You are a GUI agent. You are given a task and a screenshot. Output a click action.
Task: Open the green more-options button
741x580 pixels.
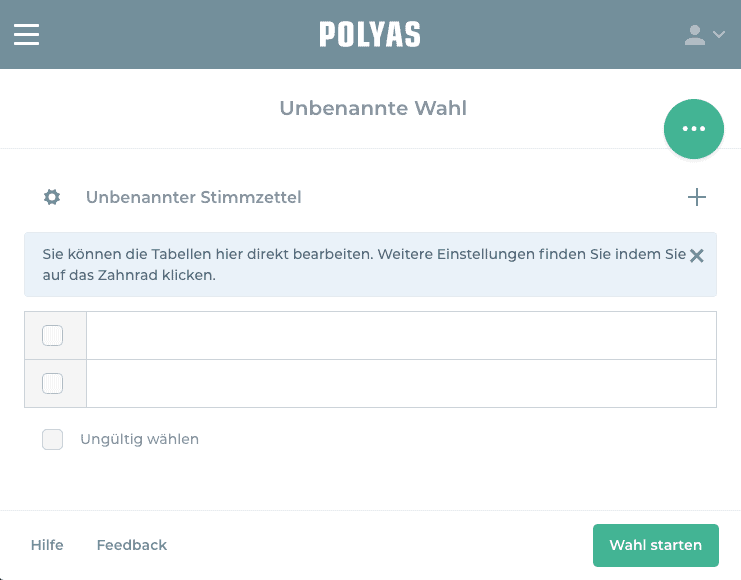[x=693, y=129]
